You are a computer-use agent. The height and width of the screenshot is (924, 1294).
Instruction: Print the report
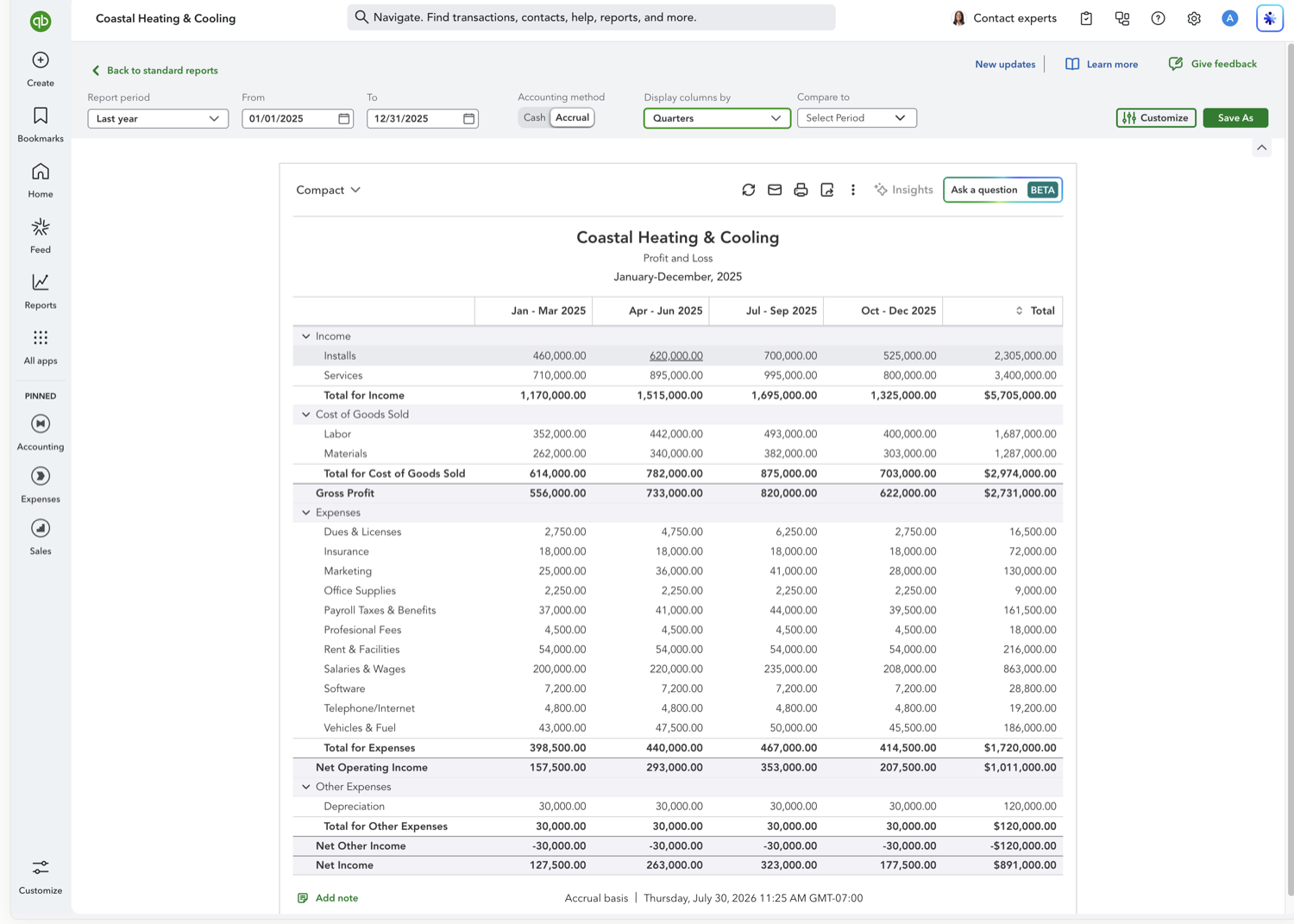801,190
